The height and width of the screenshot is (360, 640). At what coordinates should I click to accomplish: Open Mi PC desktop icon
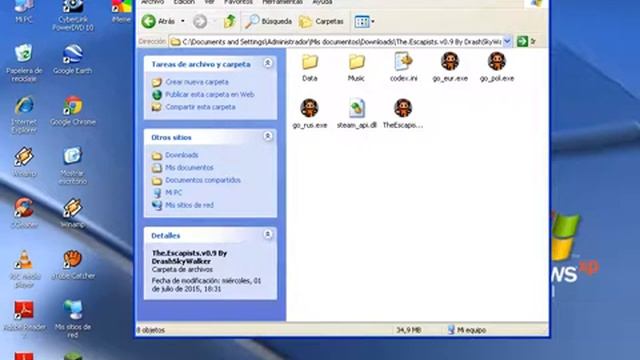click(x=24, y=11)
